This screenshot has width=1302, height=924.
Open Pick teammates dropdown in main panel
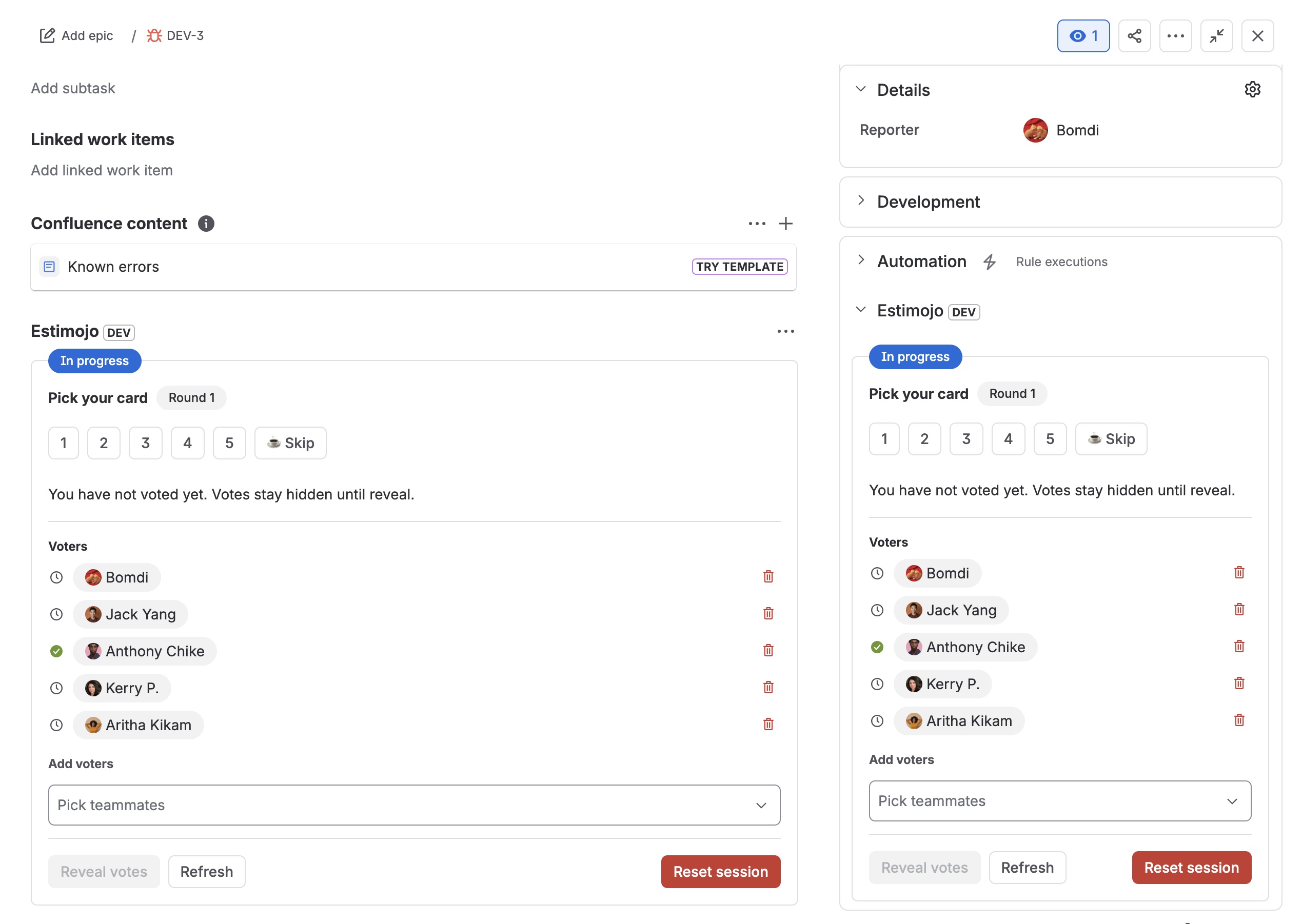pyautogui.click(x=415, y=805)
